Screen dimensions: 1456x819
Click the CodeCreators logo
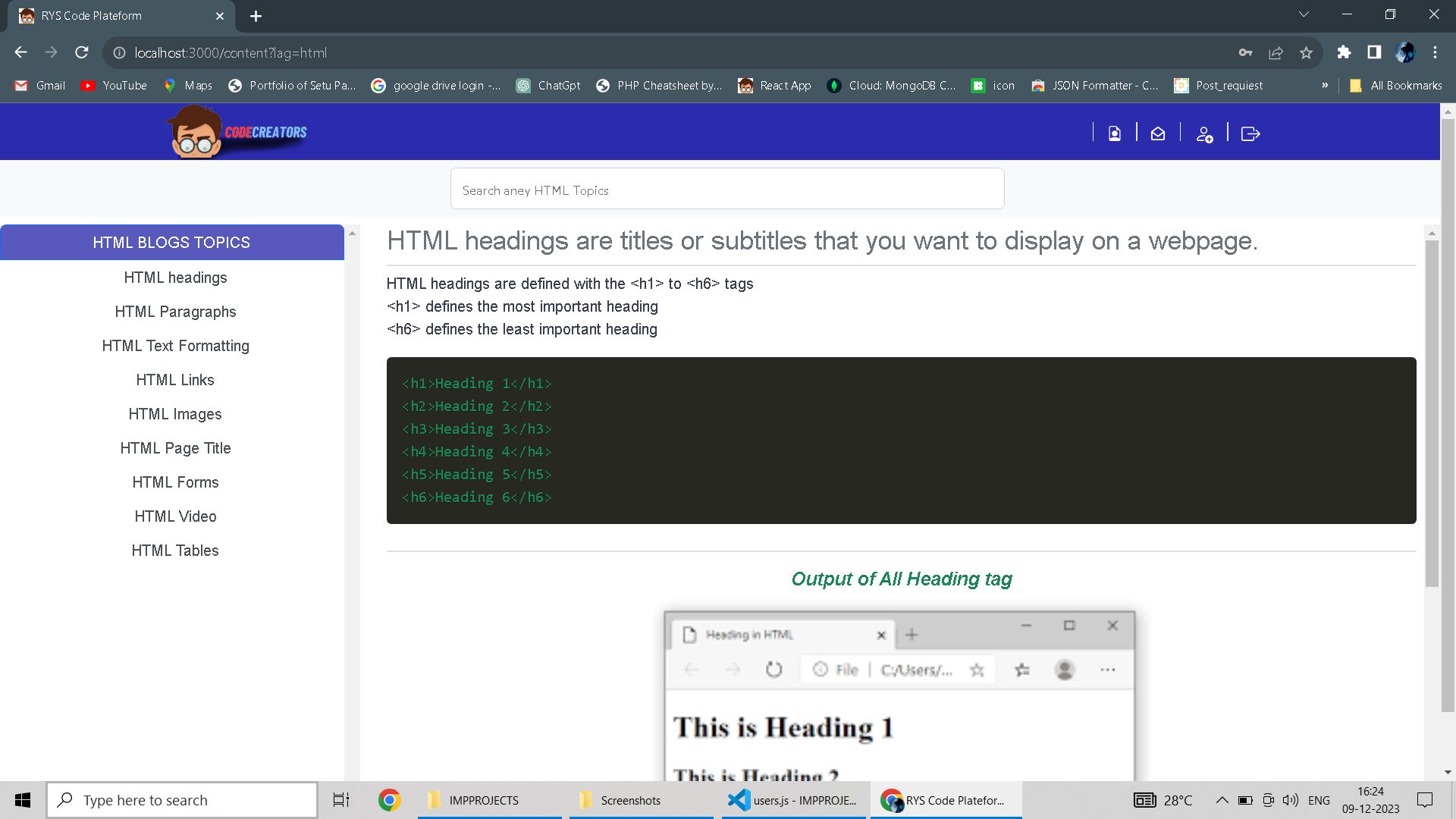[237, 132]
